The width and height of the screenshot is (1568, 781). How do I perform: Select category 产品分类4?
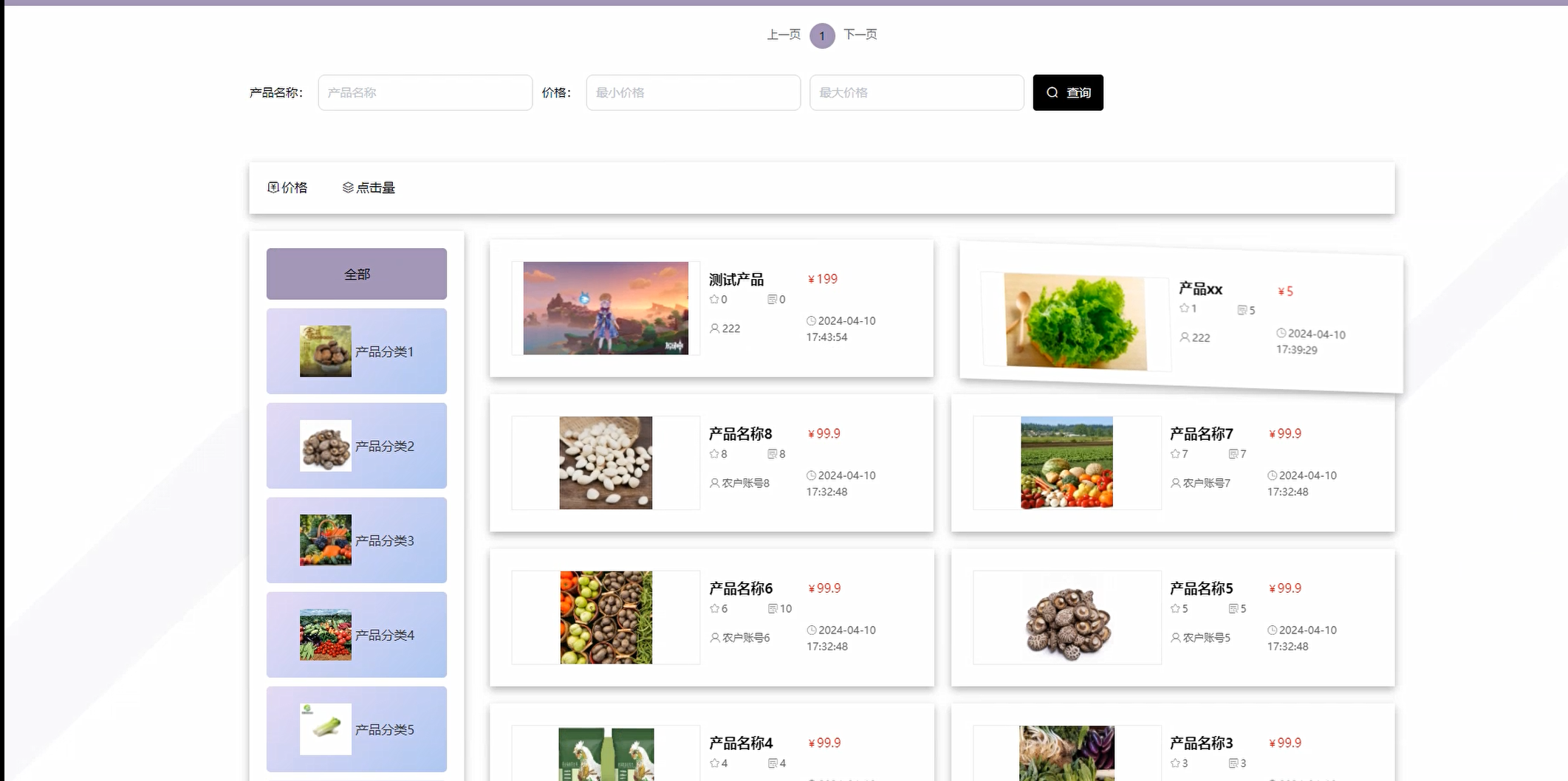tap(357, 635)
